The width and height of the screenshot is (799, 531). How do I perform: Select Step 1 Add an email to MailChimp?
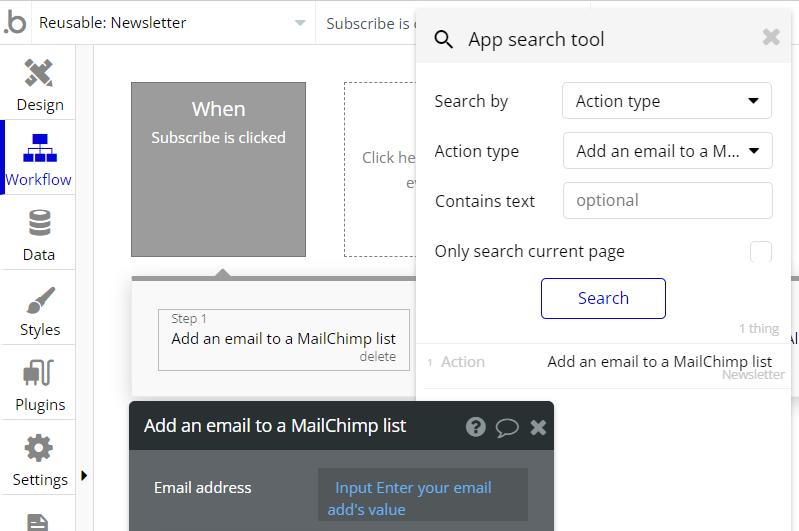(x=284, y=339)
